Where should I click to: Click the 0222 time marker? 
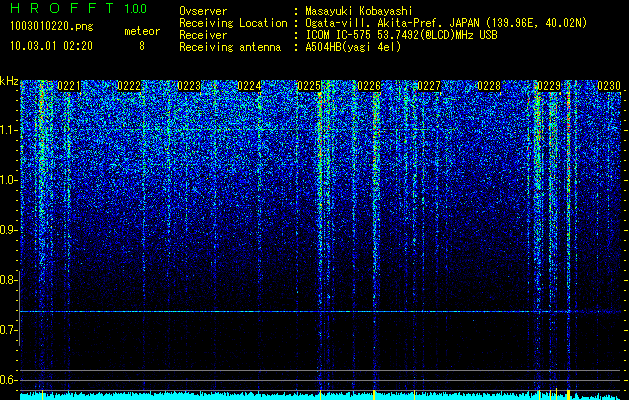coord(129,86)
